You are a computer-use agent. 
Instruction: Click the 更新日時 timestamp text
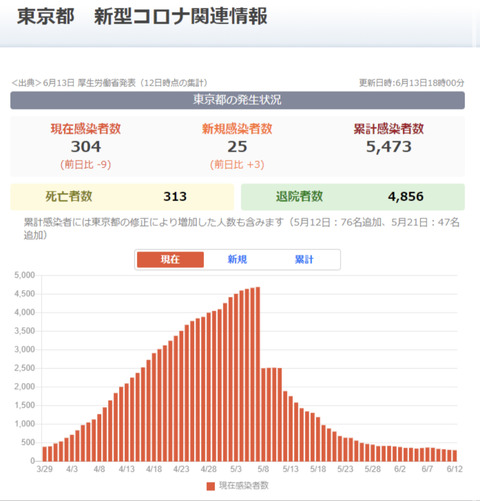pos(411,83)
